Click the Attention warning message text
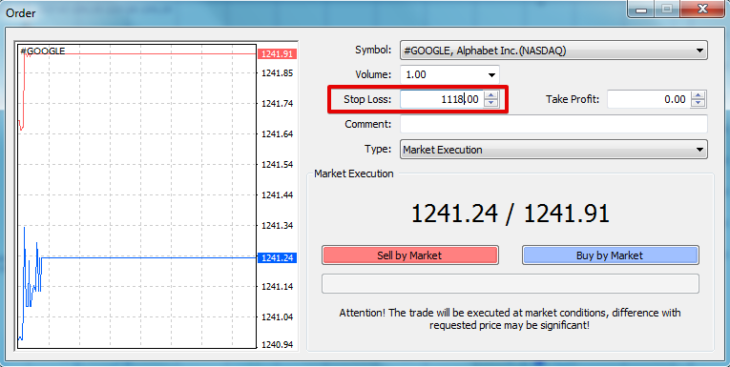This screenshot has width=730, height=367. tap(510, 319)
